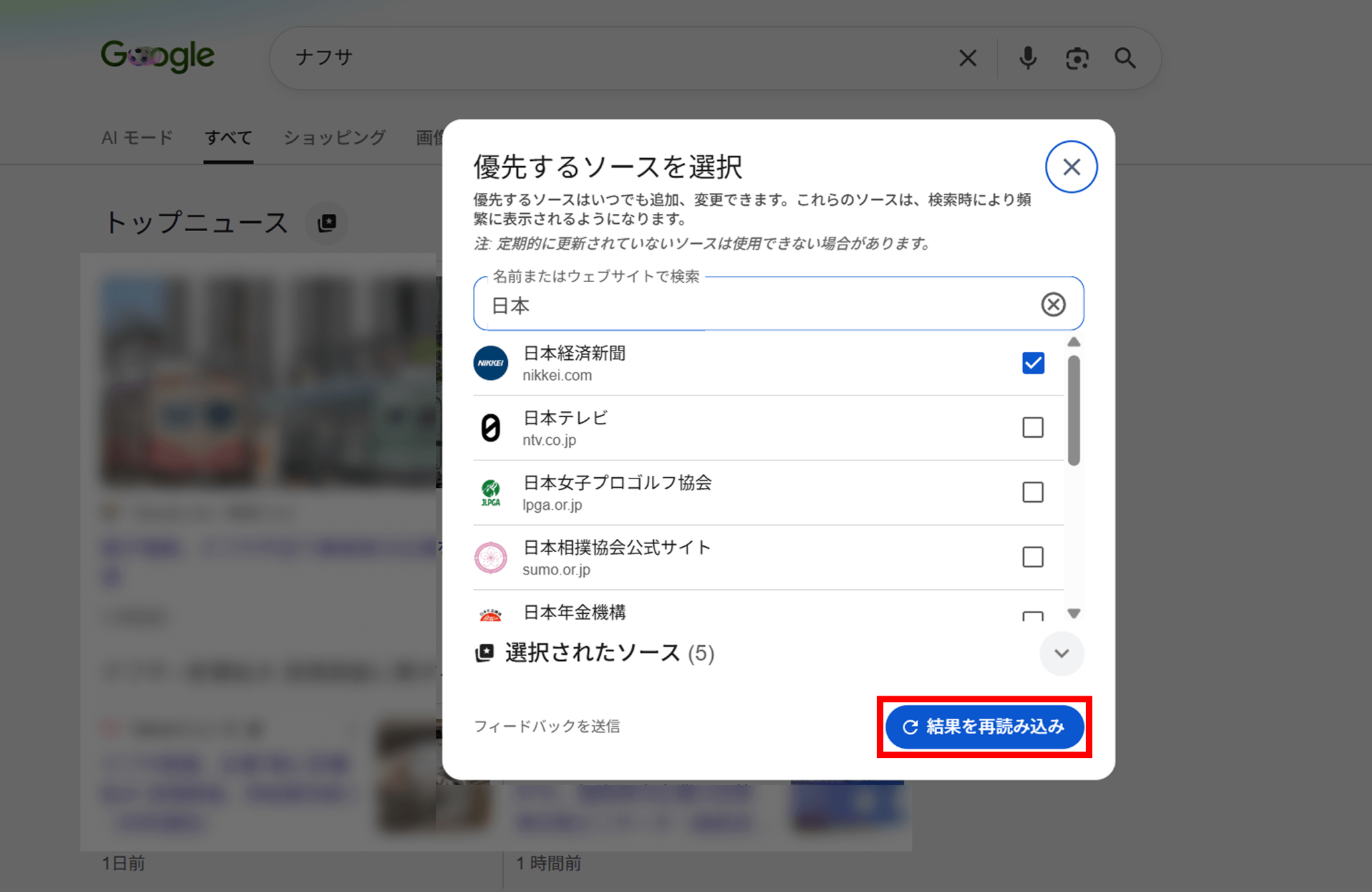The height and width of the screenshot is (892, 1372).
Task: Click the 日本テレビ logo icon
Action: pos(490,428)
